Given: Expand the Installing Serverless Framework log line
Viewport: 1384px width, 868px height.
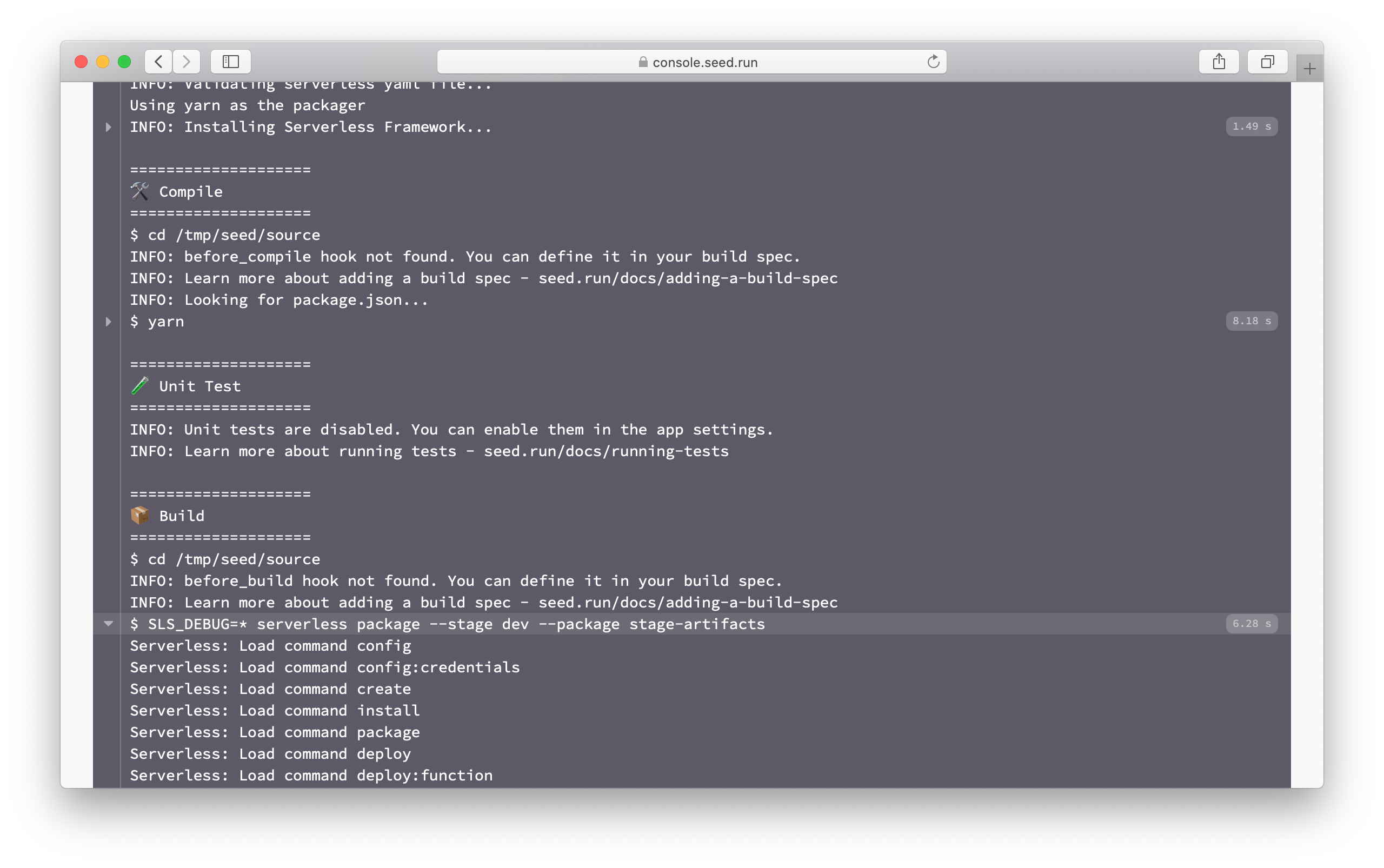Looking at the screenshot, I should 108,127.
